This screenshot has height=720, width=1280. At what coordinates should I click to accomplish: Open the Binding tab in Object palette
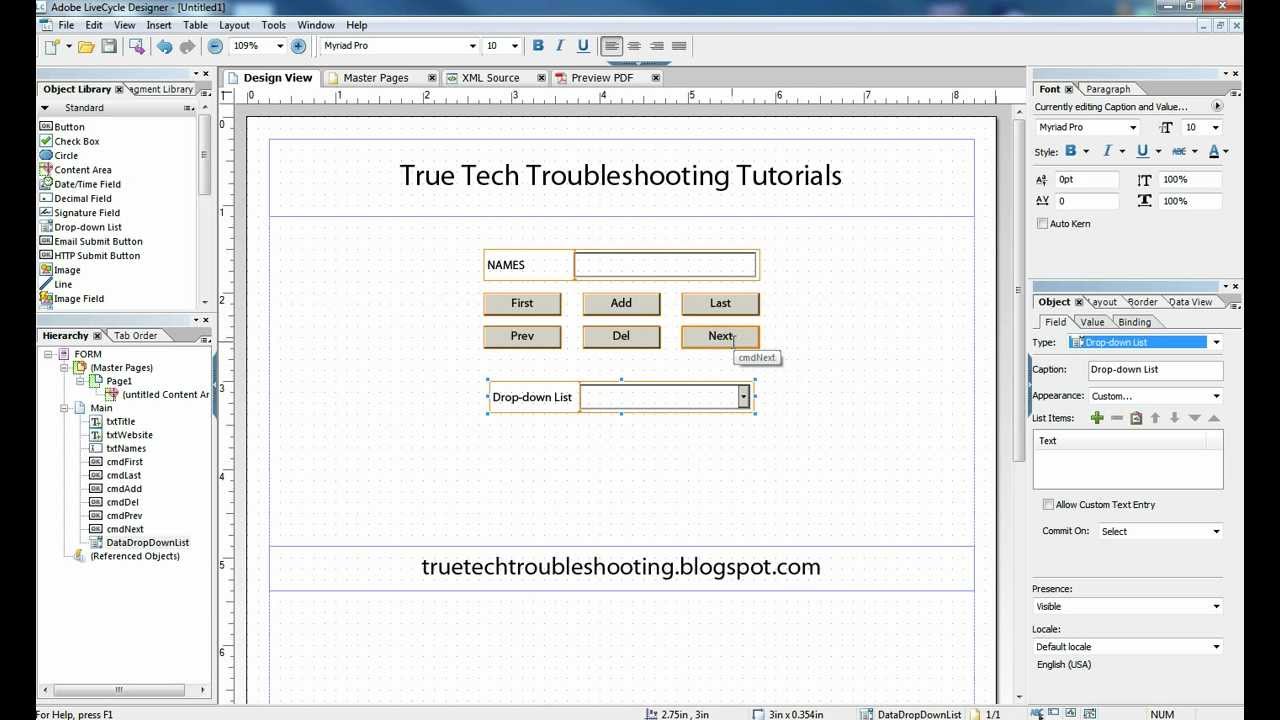click(x=1134, y=322)
